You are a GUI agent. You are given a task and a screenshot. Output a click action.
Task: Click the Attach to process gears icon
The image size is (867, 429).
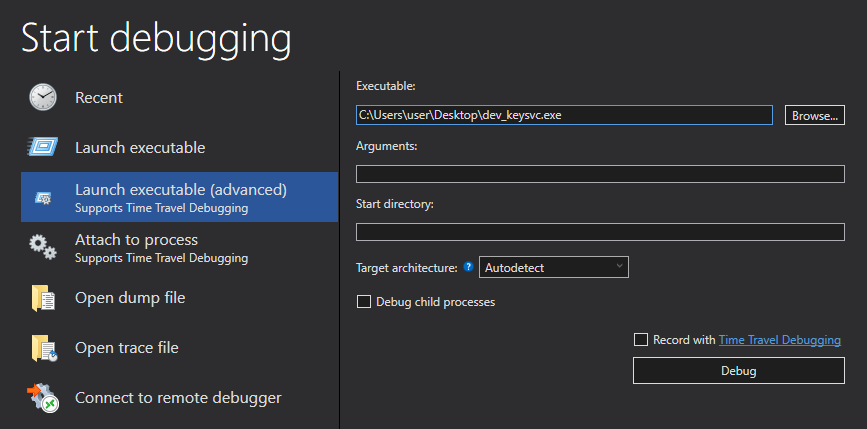tap(43, 247)
